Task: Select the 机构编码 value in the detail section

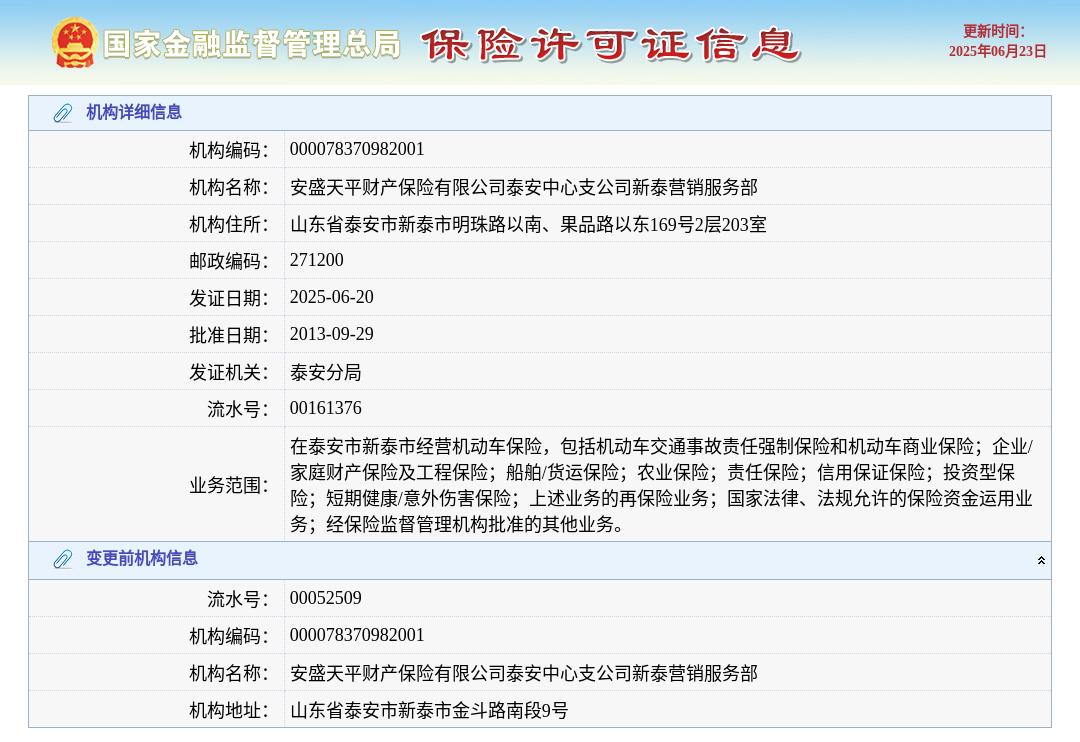Action: click(x=357, y=150)
